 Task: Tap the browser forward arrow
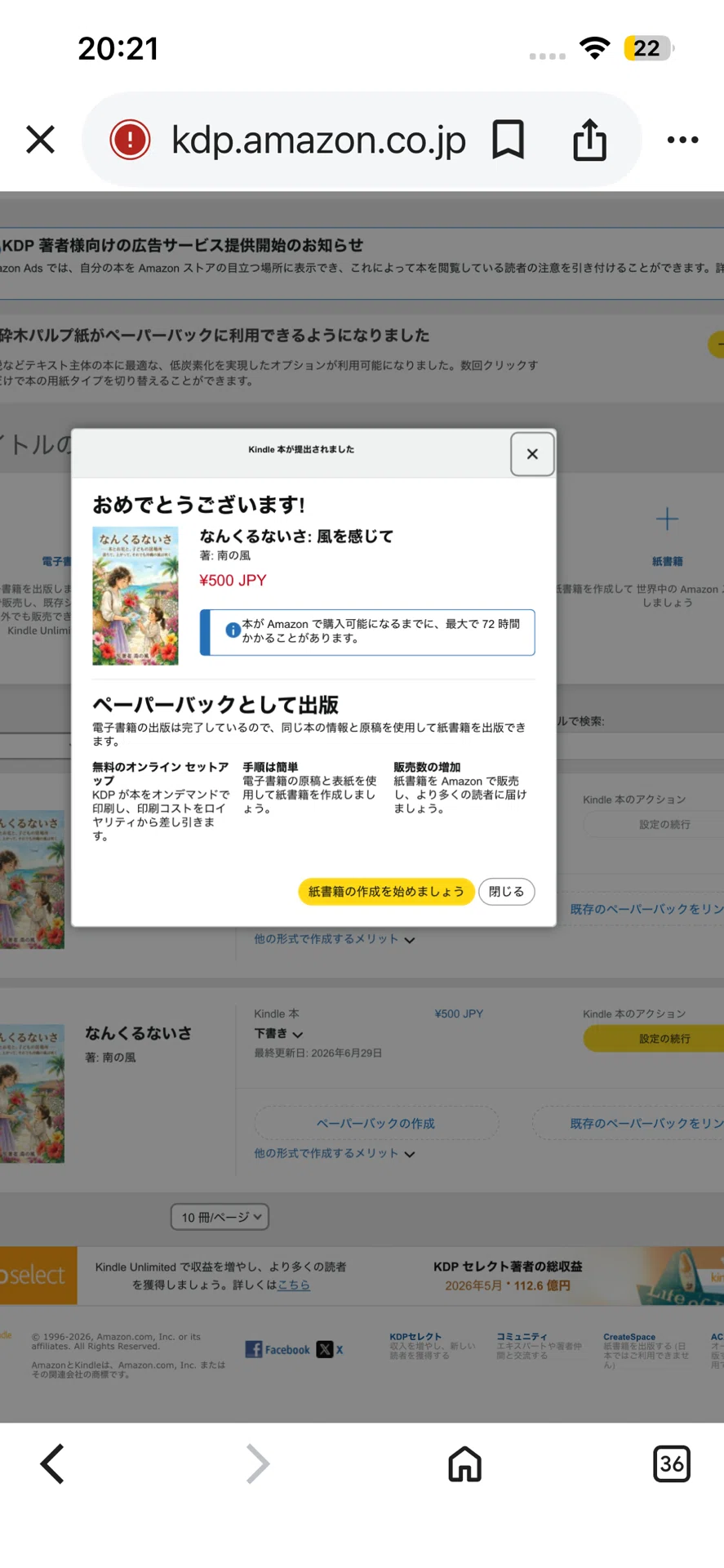pyautogui.click(x=258, y=1463)
